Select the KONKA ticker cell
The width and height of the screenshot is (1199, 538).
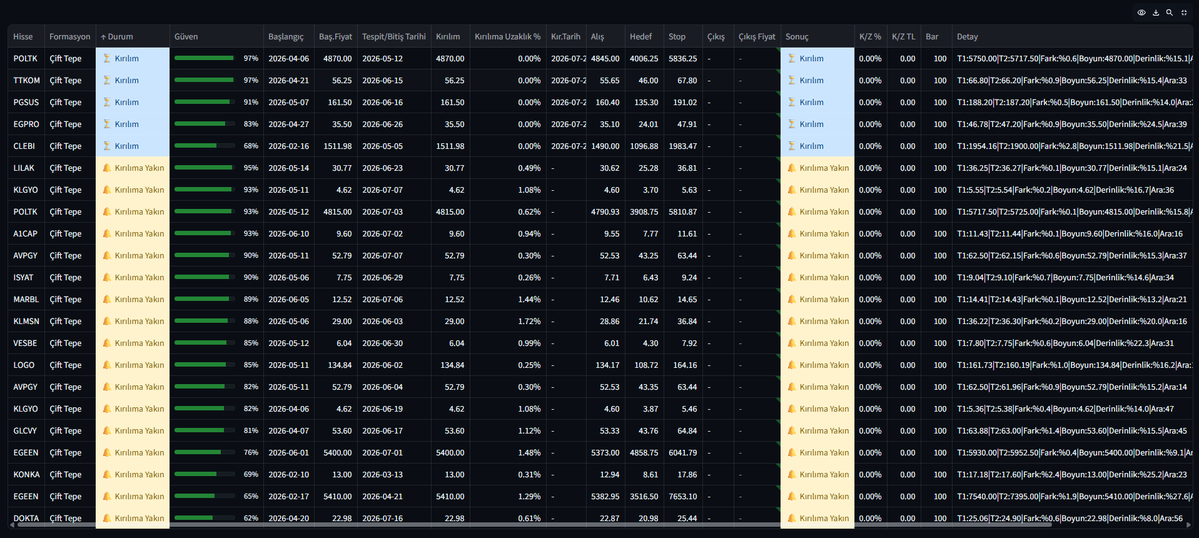click(26, 474)
